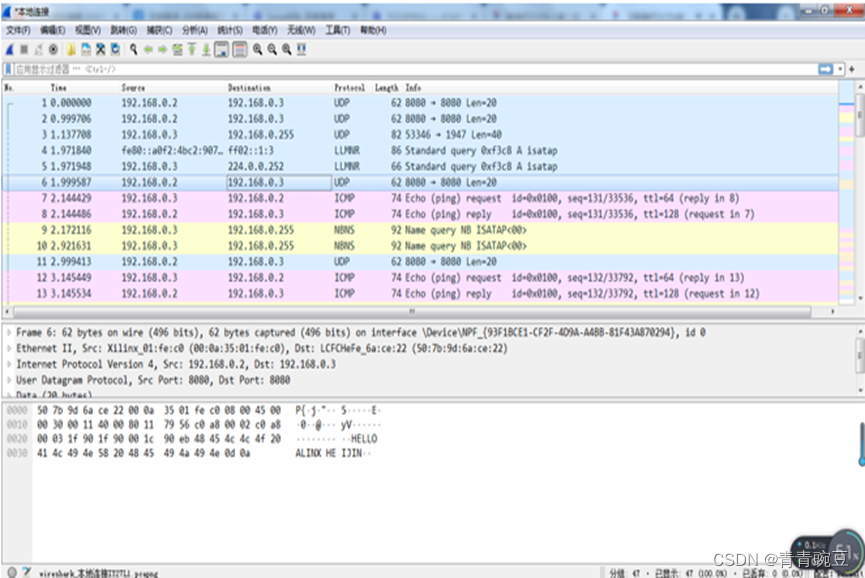Sort packets by Time column header

pyautogui.click(x=58, y=88)
